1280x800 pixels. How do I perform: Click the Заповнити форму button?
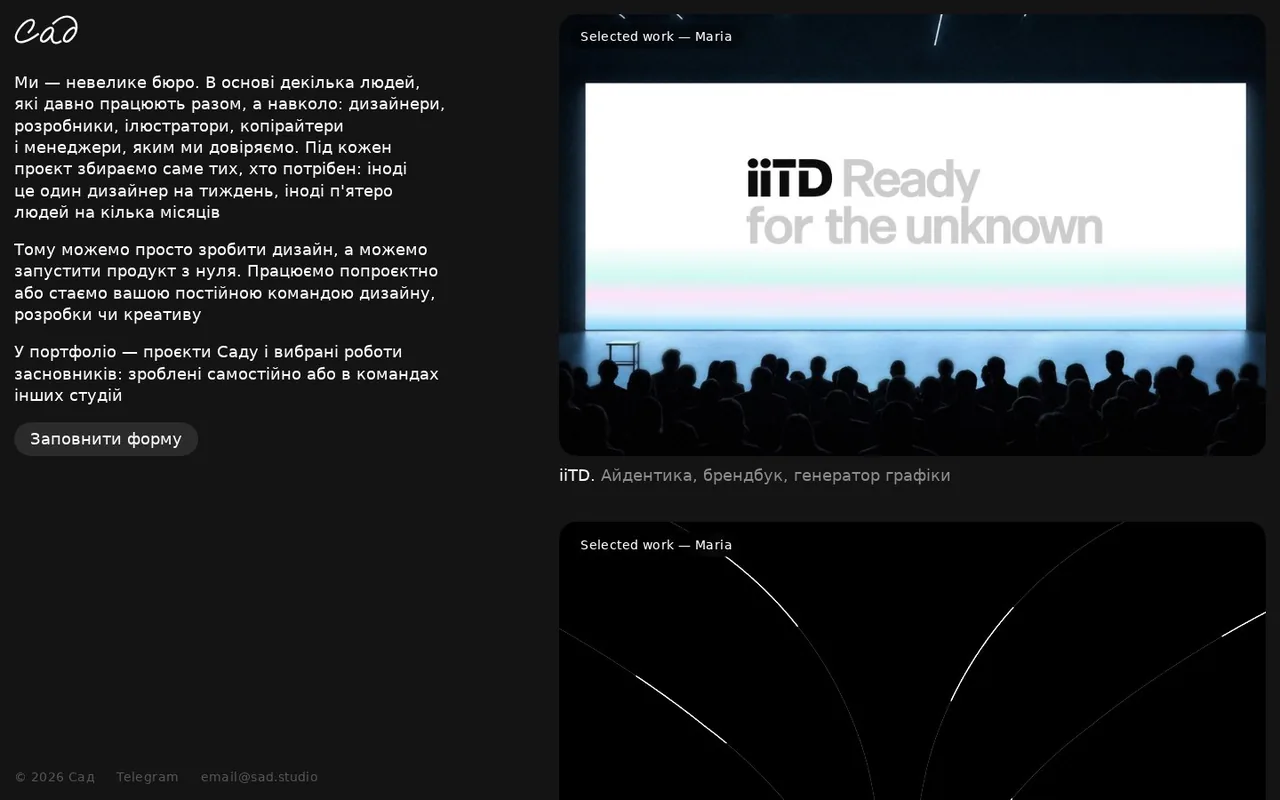coord(106,439)
